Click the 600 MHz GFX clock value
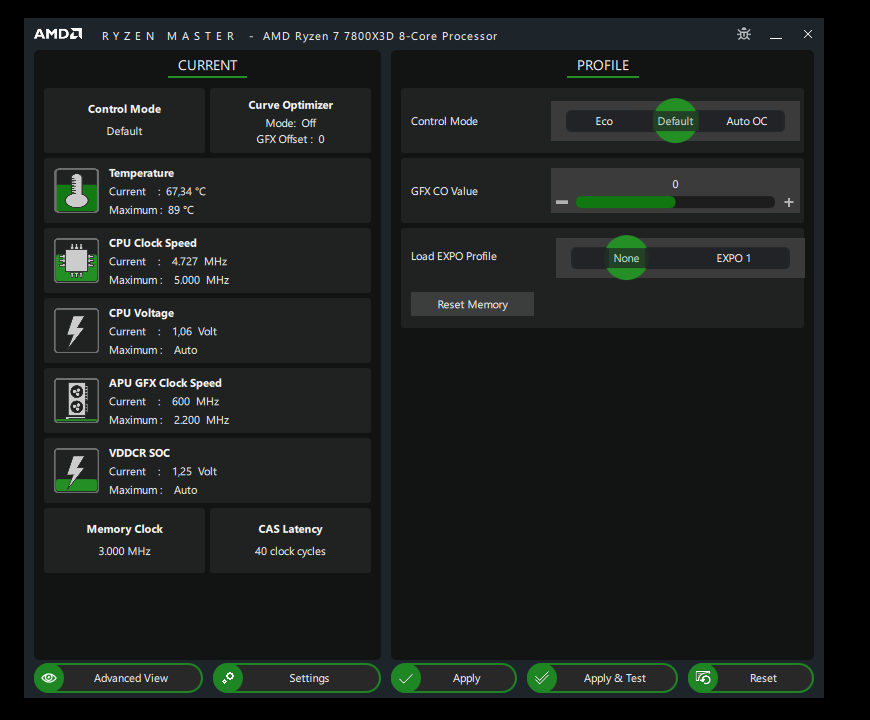 pyautogui.click(x=195, y=401)
